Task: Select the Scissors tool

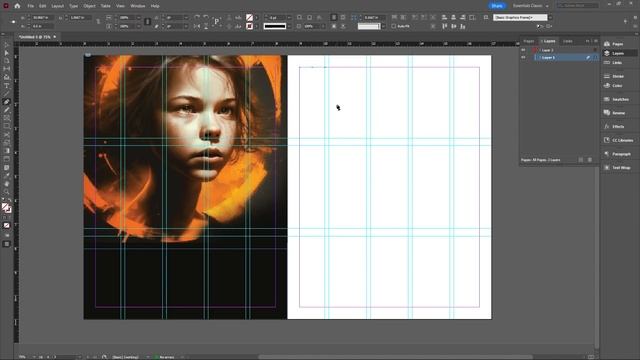Action: tap(7, 135)
